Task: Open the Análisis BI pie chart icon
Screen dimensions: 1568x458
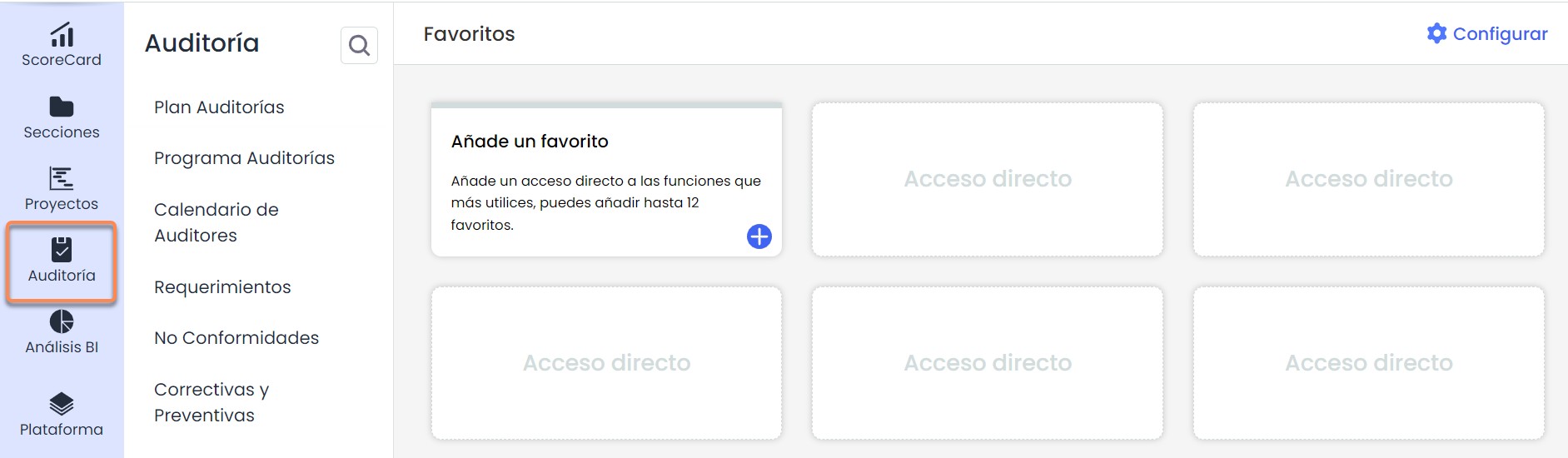Action: (62, 321)
